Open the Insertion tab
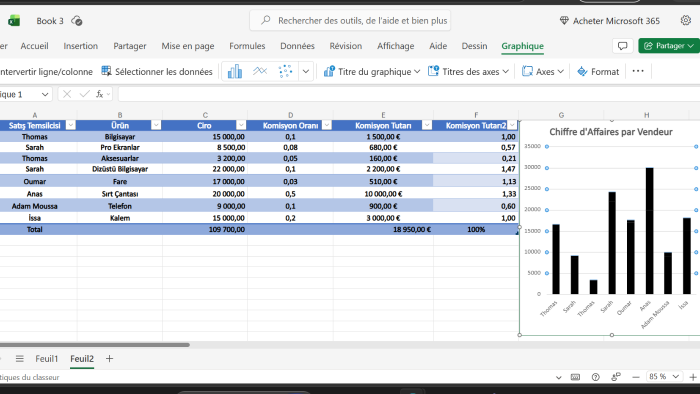 (80, 46)
